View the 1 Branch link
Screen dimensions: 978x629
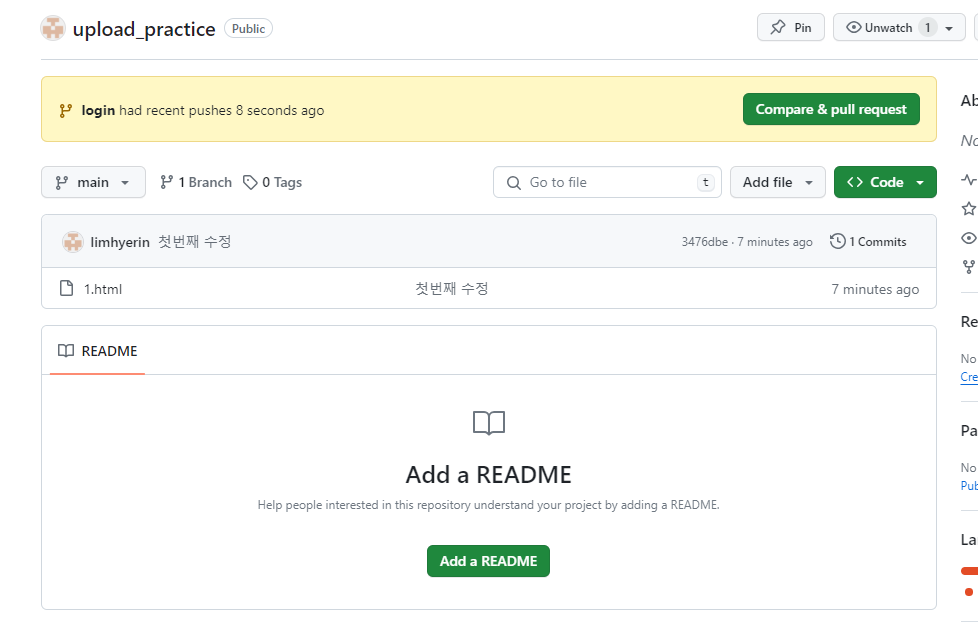196,182
